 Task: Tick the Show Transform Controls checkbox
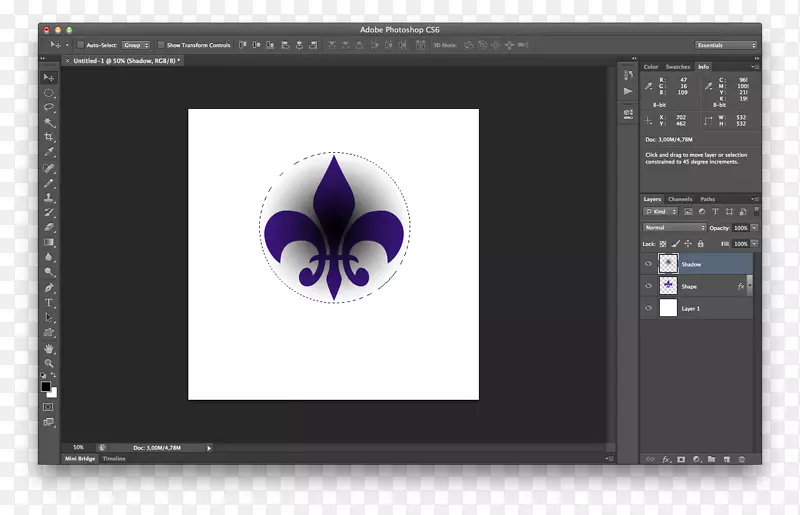tap(162, 45)
